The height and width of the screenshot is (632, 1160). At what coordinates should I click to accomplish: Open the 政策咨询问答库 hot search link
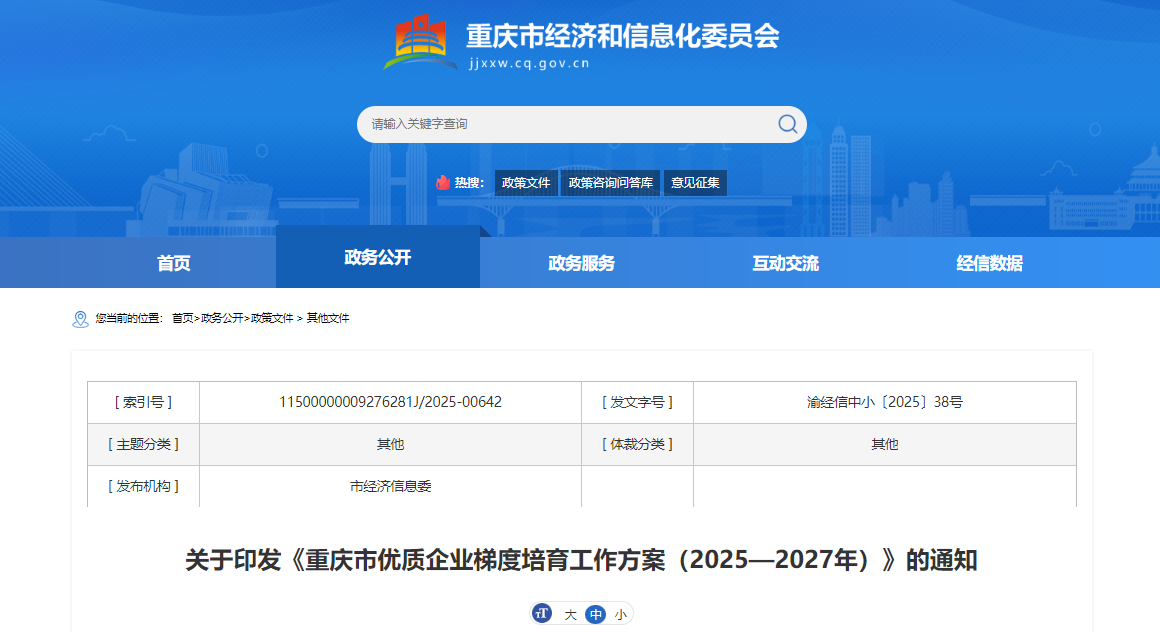[x=610, y=183]
